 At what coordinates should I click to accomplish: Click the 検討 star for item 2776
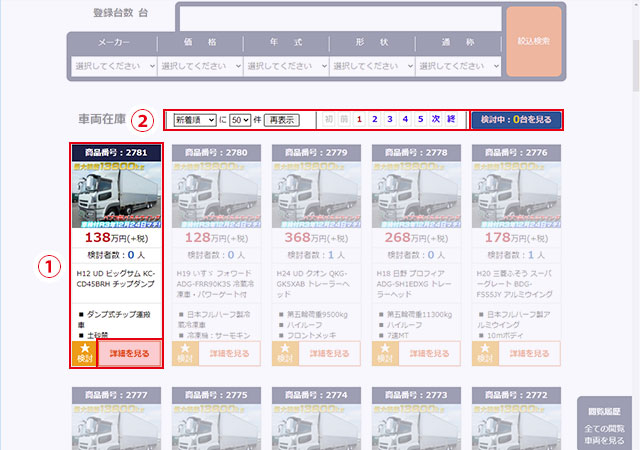485,353
